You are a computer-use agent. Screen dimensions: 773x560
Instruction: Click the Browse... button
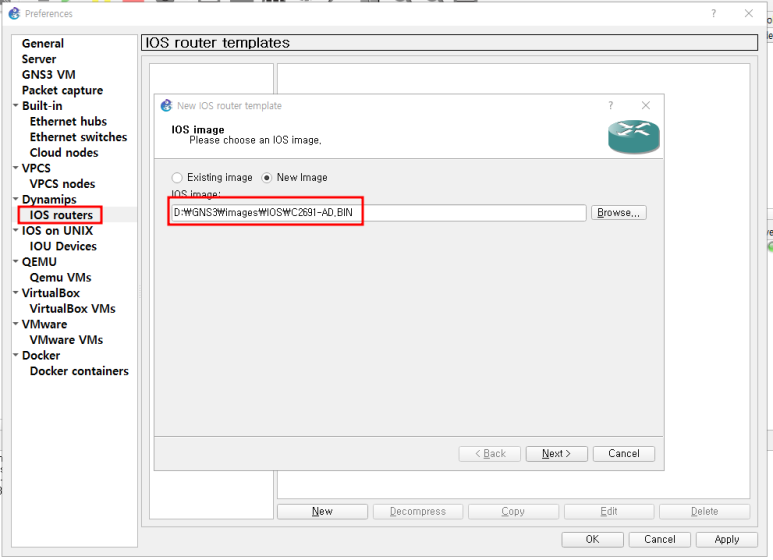pyautogui.click(x=619, y=213)
